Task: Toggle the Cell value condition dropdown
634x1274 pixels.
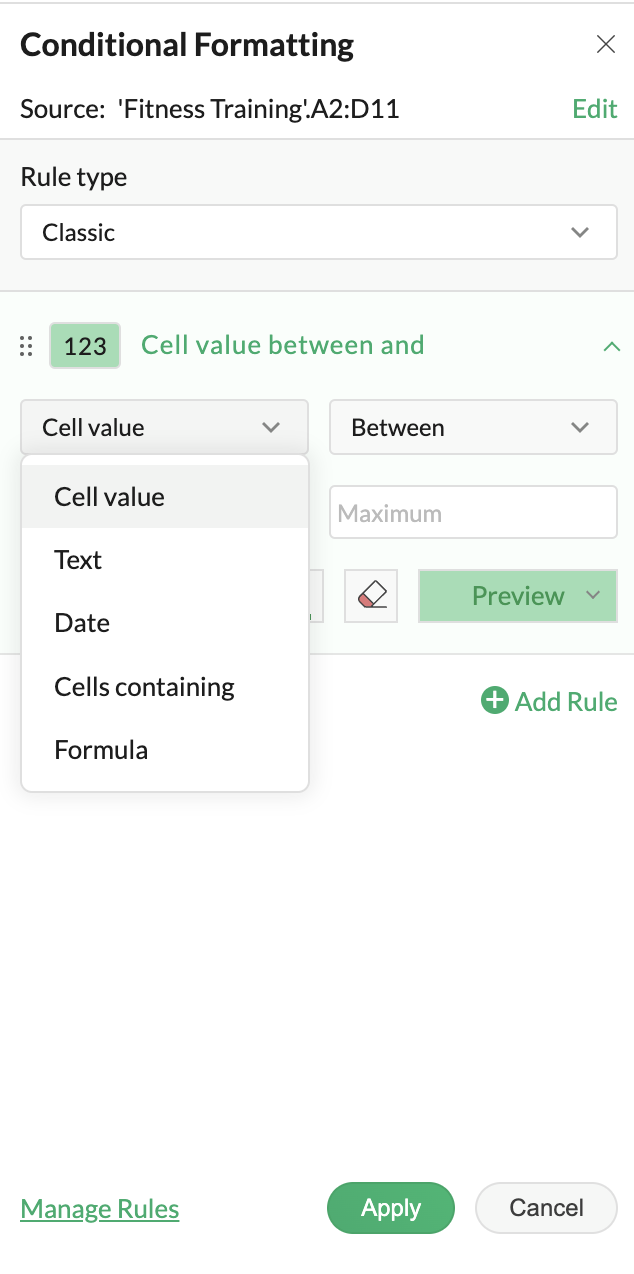Action: pyautogui.click(x=164, y=427)
